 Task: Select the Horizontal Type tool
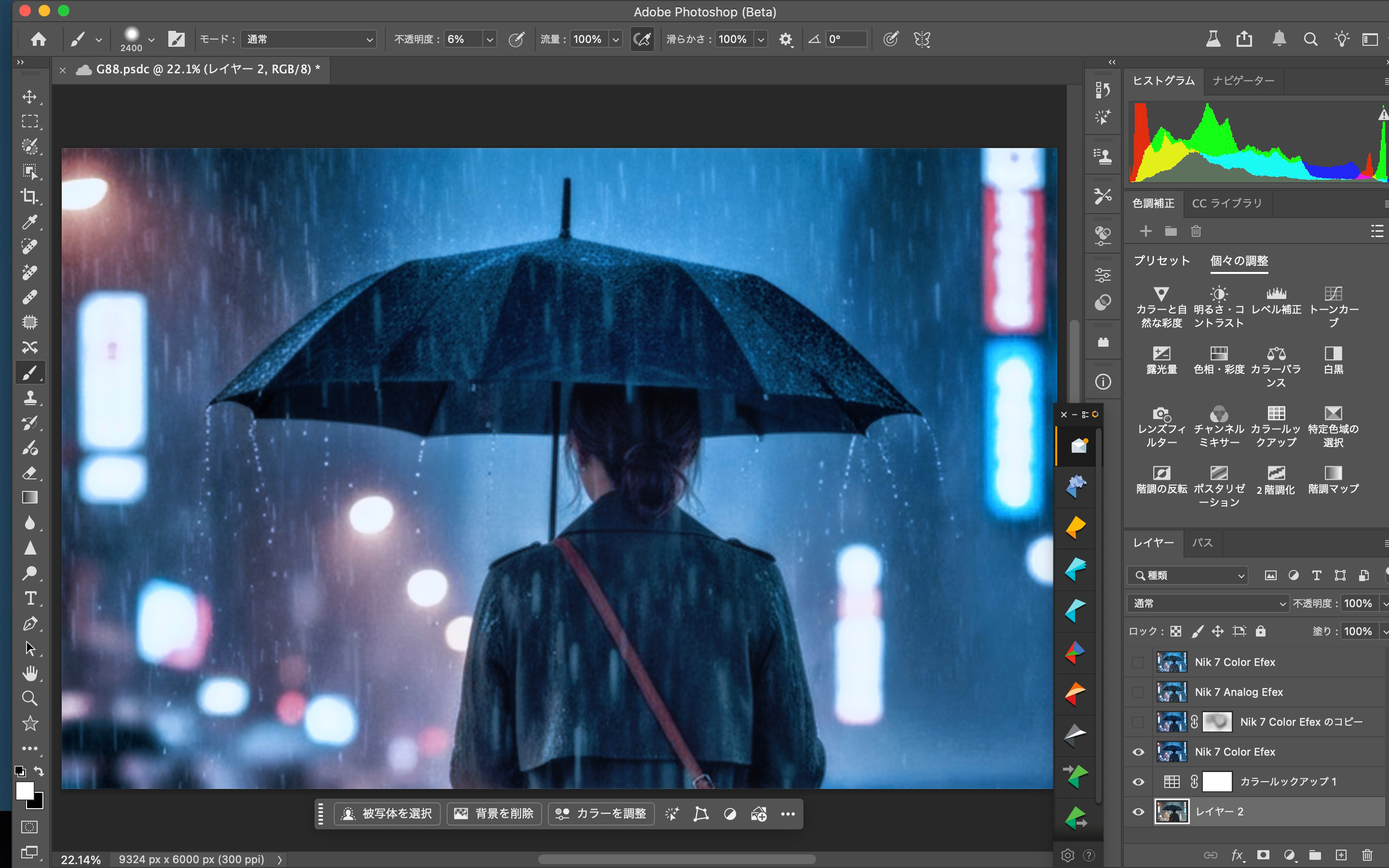[x=29, y=598]
